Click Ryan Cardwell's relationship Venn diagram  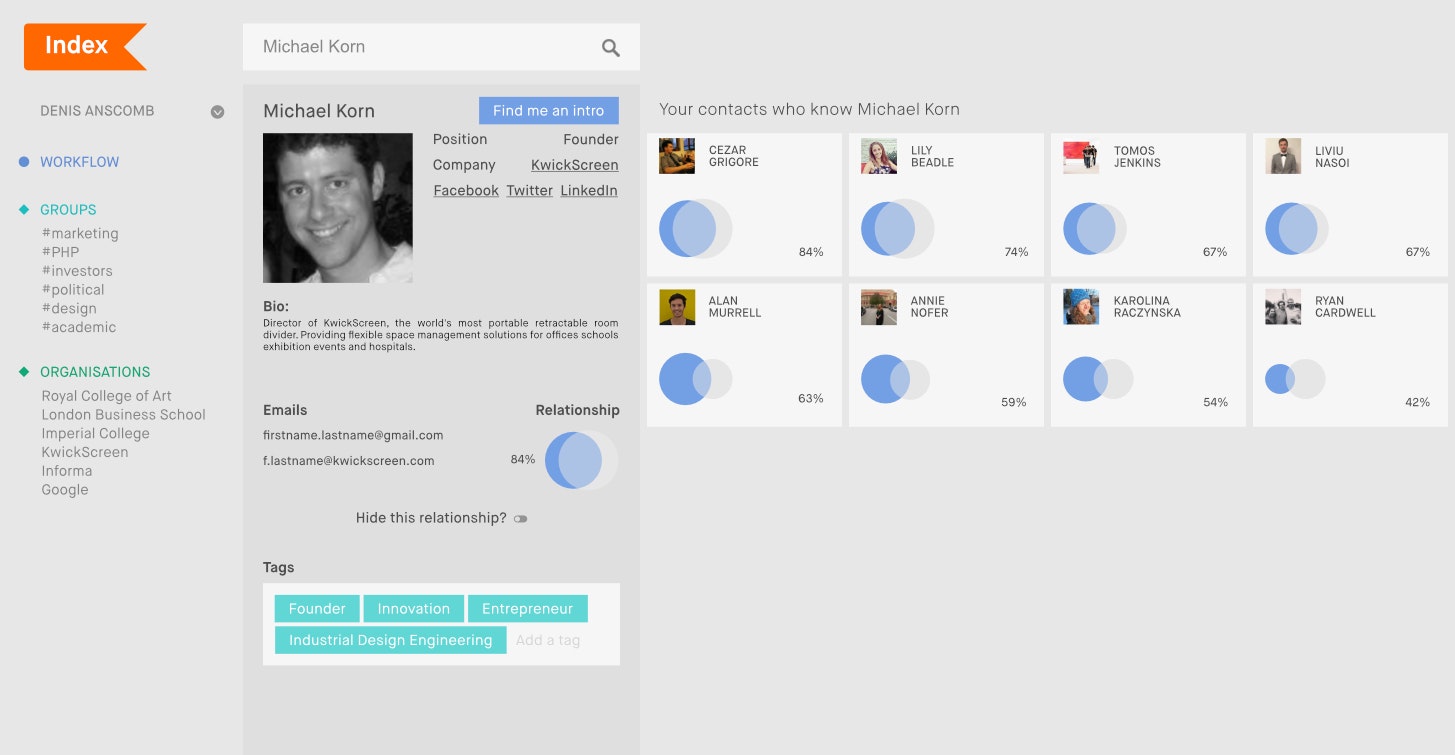1295,379
